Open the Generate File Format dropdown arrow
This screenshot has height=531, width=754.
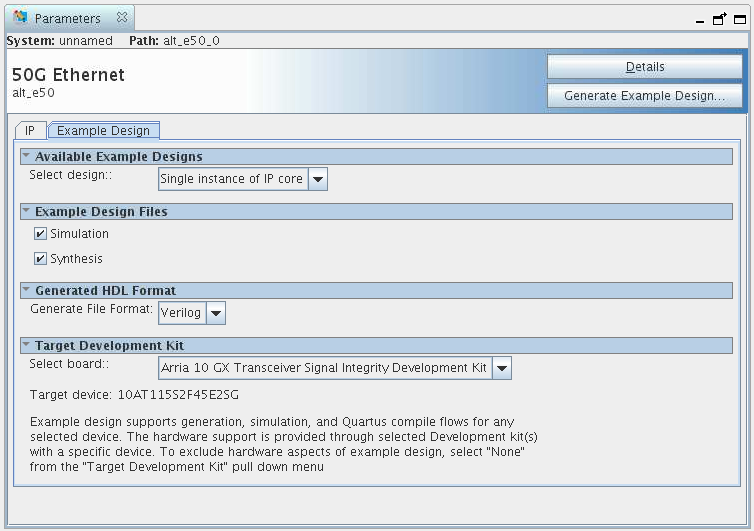pos(216,313)
